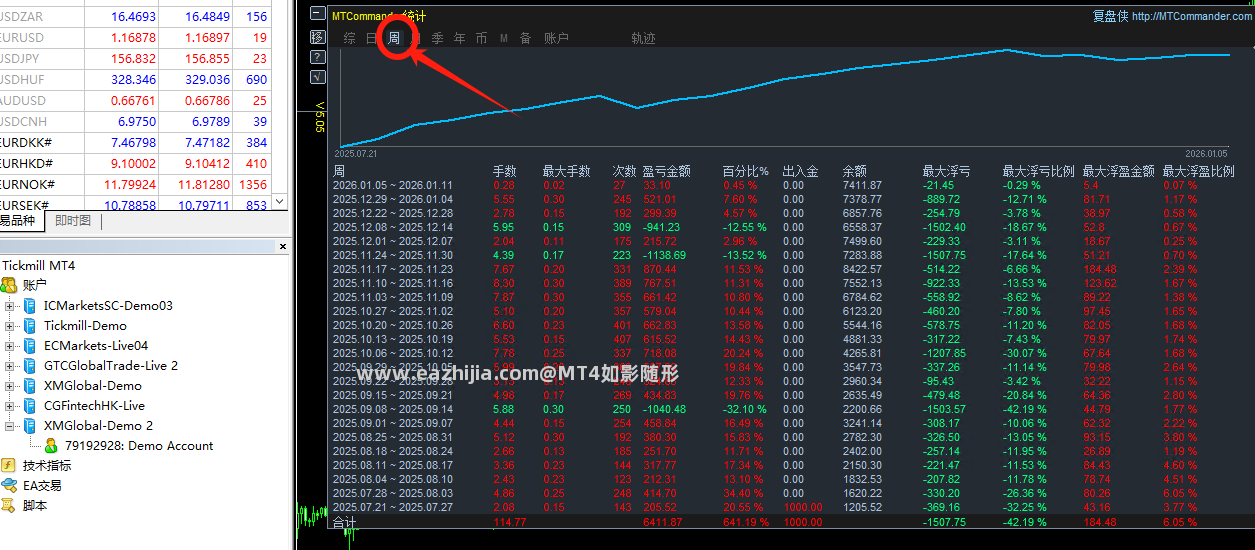1255x550 pixels.
Task: Select the USDHUF row in market watch
Action: click(x=135, y=79)
